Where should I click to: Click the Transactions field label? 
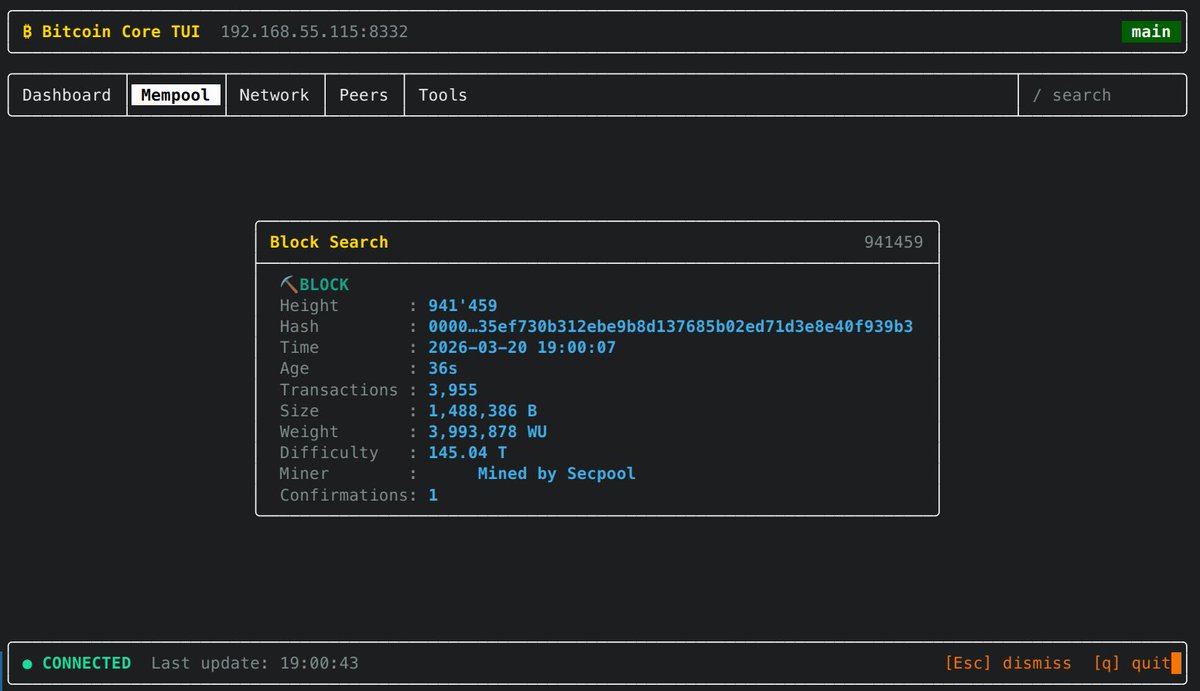(x=339, y=390)
